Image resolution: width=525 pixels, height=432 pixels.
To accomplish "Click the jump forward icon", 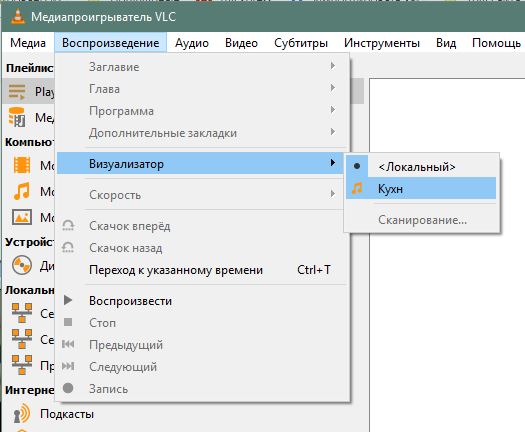I will click(x=68, y=225).
